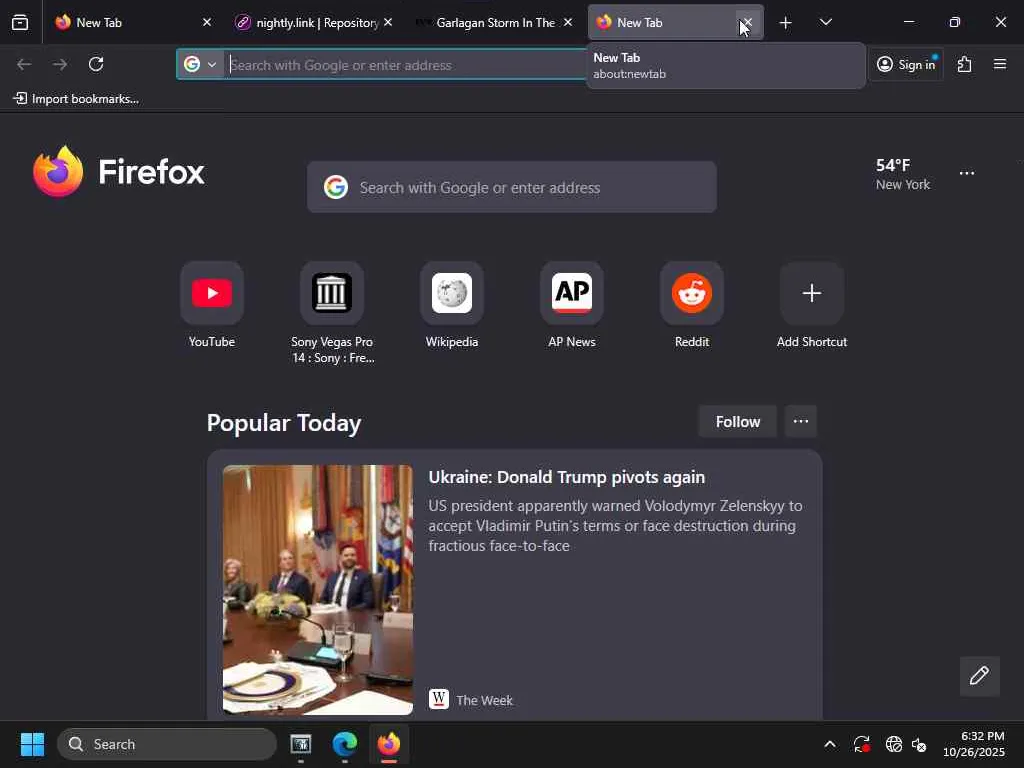This screenshot has height=768, width=1024.
Task: Click The Week publisher logo
Action: pyautogui.click(x=439, y=699)
